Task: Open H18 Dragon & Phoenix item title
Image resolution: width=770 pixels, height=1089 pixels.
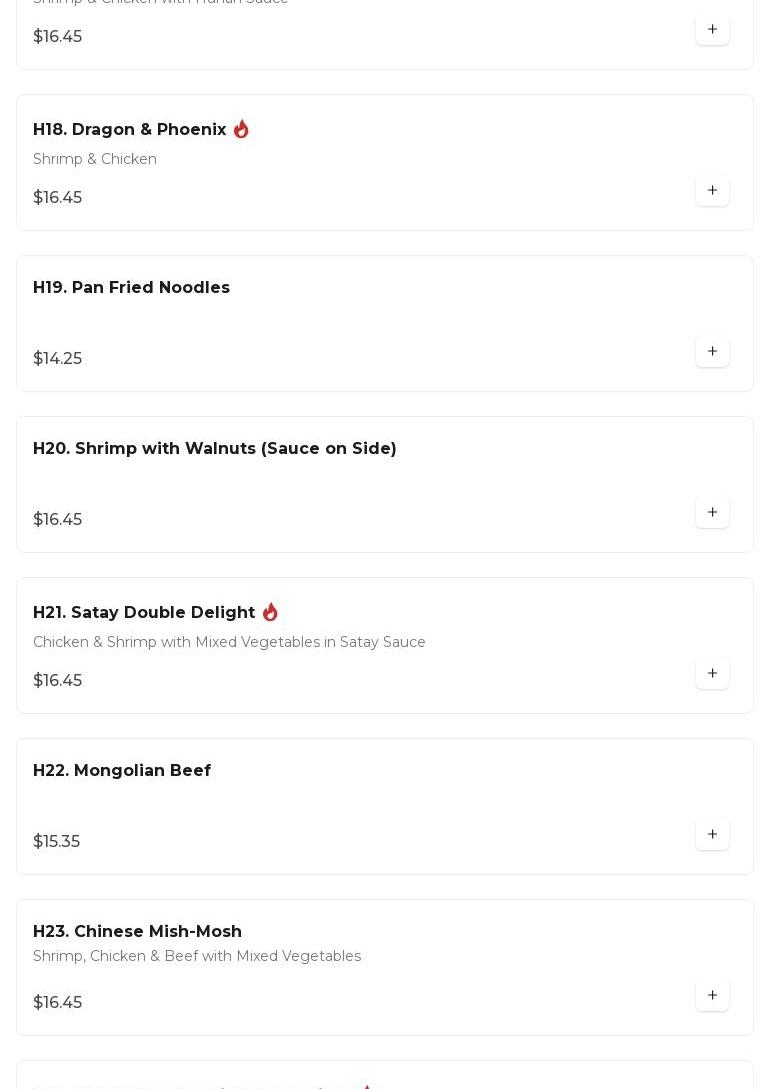Action: [130, 129]
